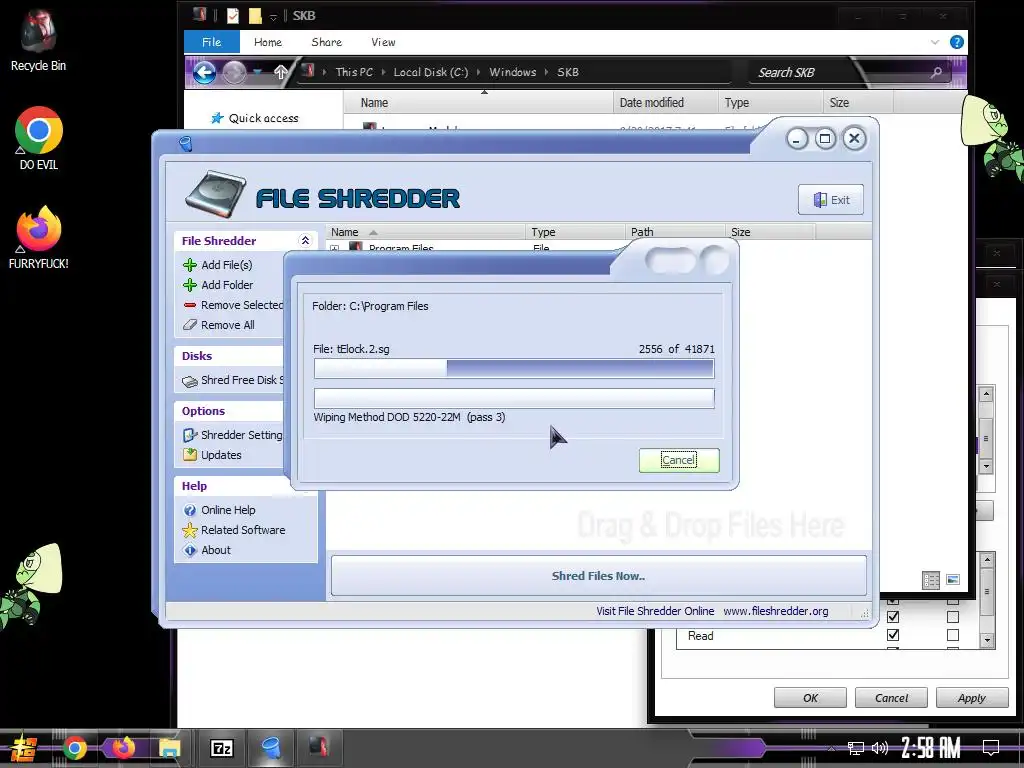
Task: Expand Explorer ribbon chevron
Action: tap(935, 42)
